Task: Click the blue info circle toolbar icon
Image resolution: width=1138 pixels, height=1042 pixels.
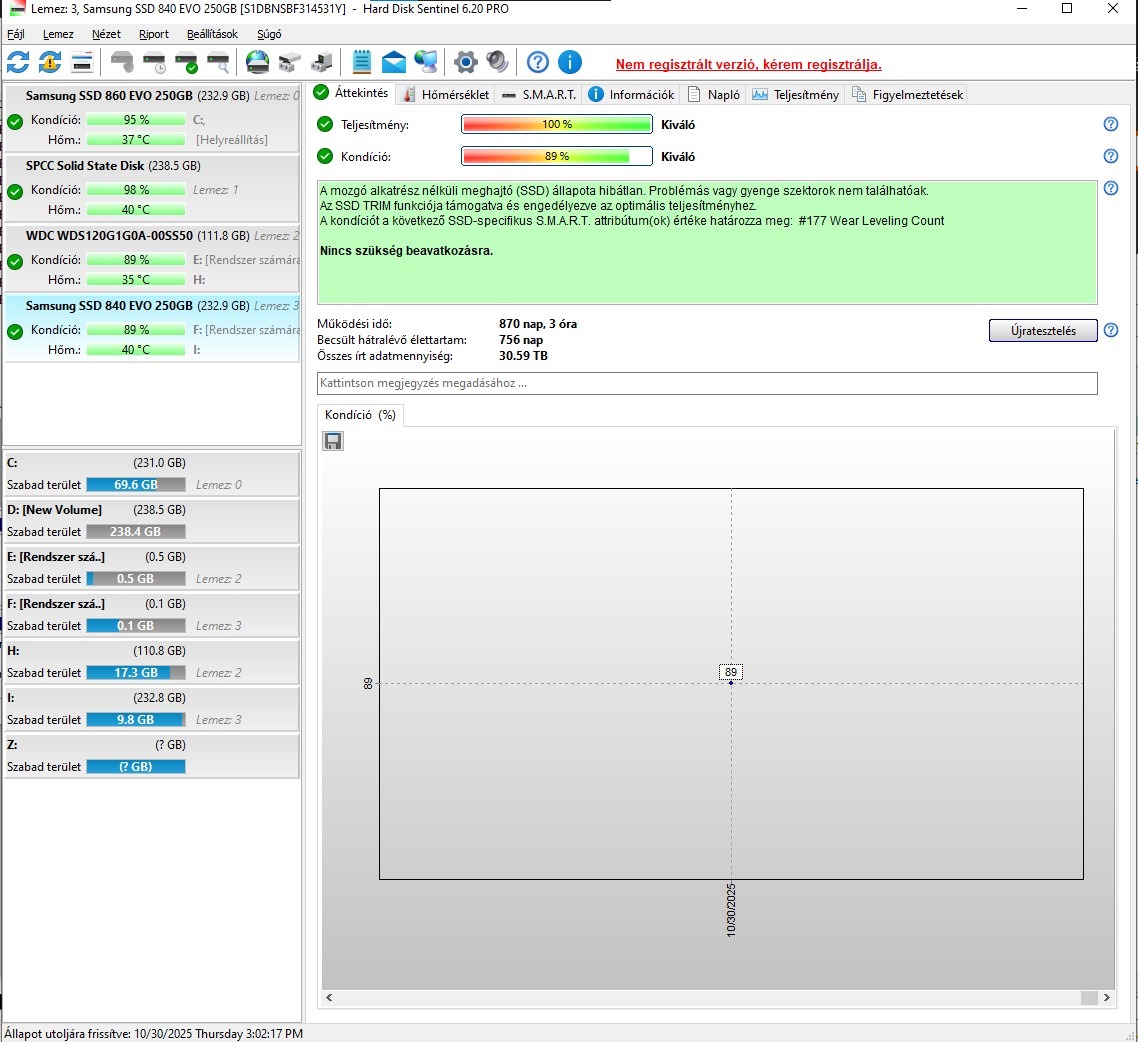Action: [570, 62]
